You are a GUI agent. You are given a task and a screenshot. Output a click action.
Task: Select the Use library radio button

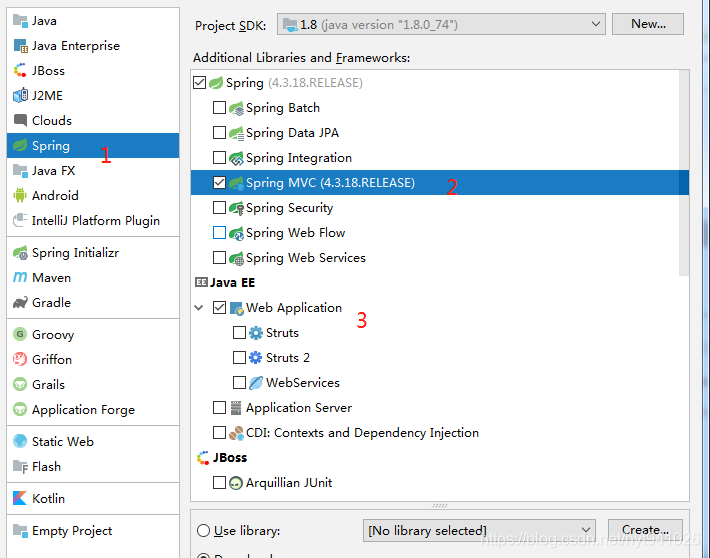click(203, 530)
